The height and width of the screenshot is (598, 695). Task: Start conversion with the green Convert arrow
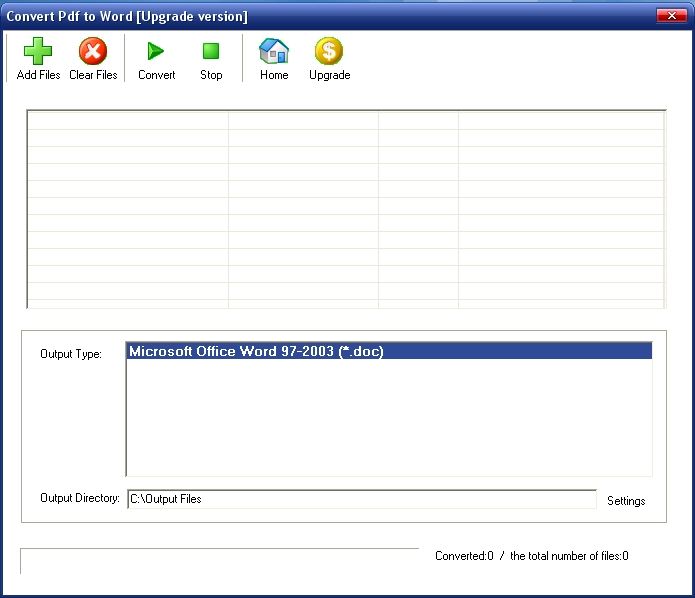(156, 51)
